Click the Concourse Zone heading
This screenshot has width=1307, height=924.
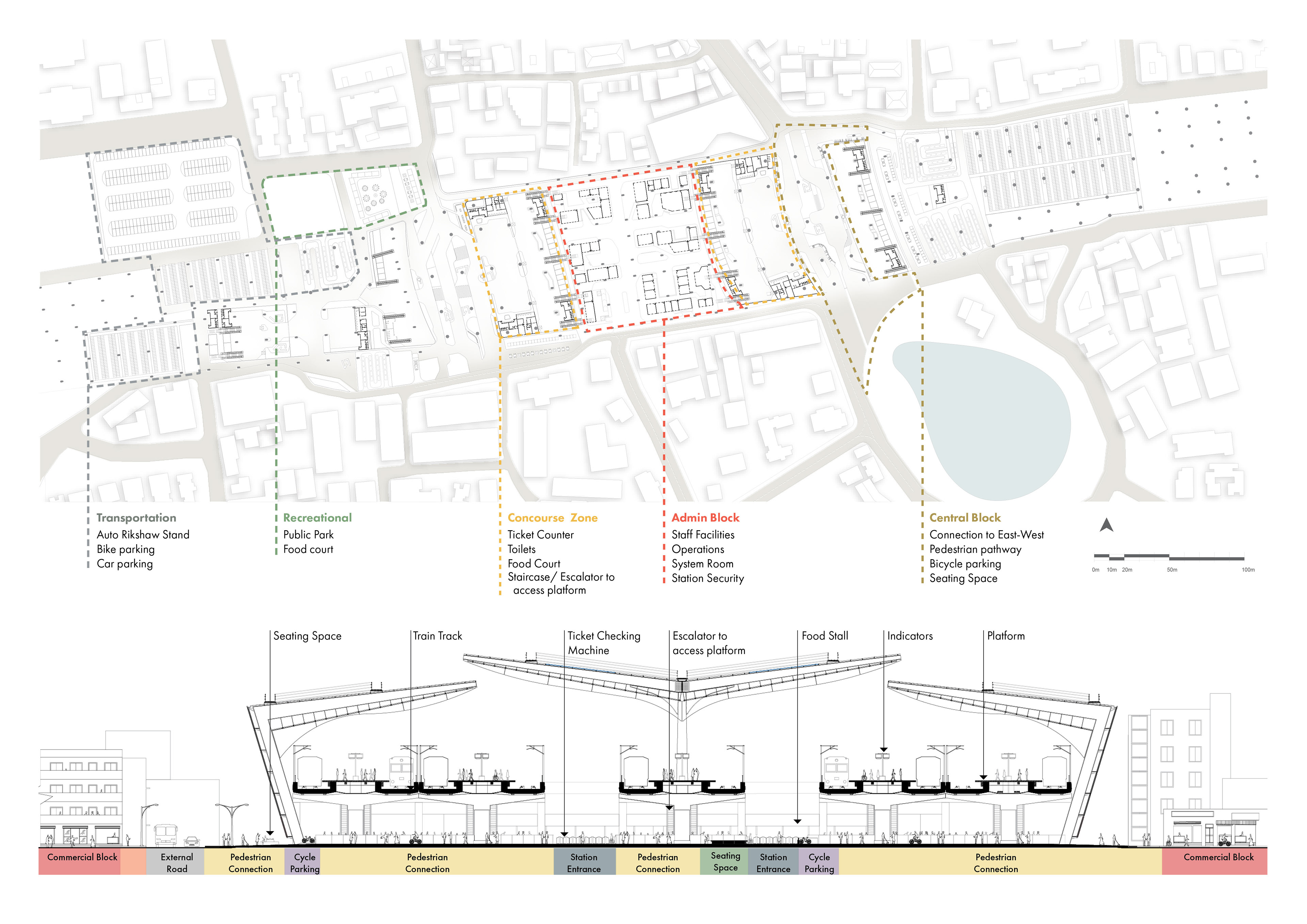tap(552, 518)
